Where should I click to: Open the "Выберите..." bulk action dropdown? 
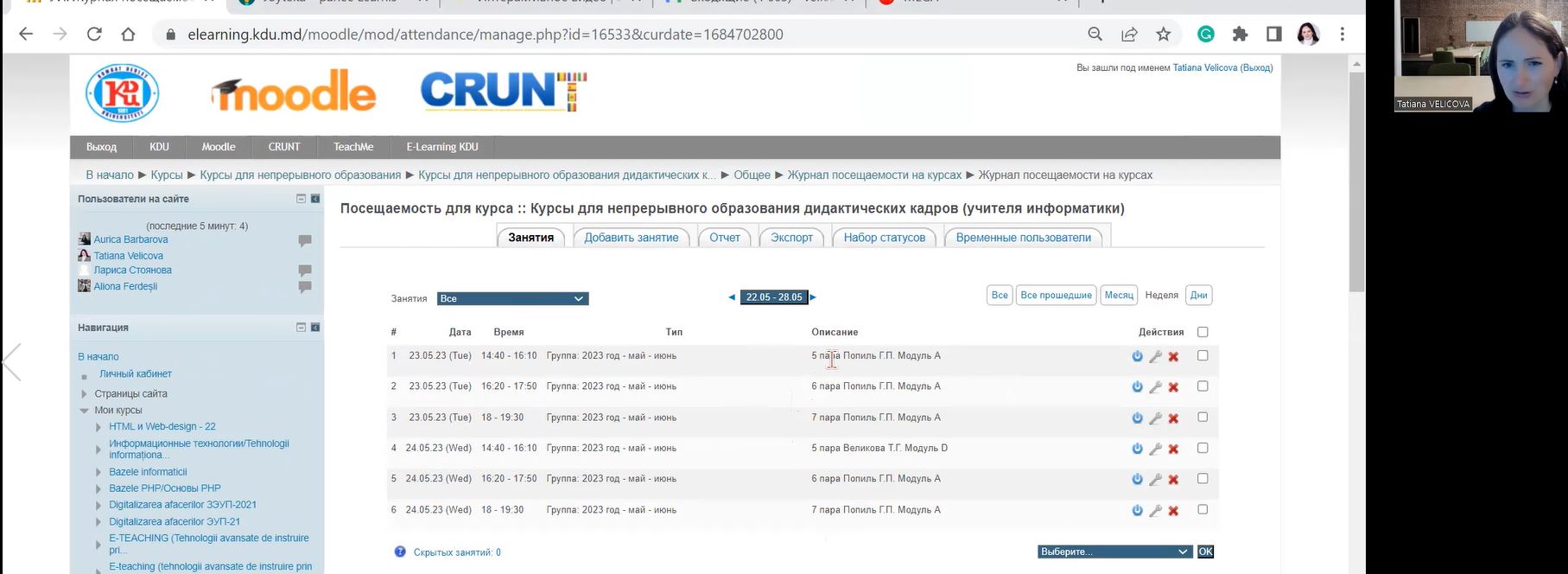[x=1114, y=552]
